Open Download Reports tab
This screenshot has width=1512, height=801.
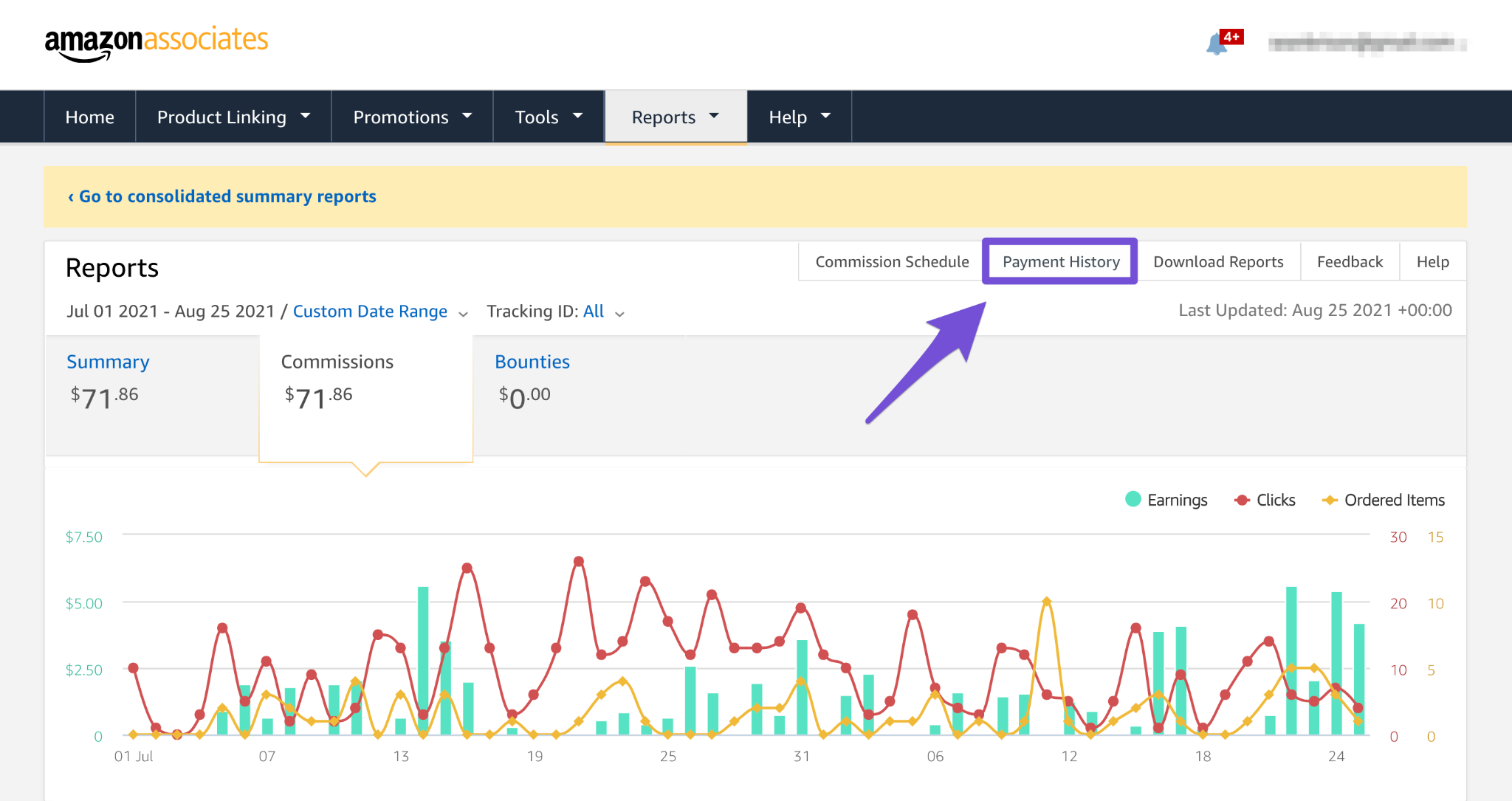(1218, 262)
